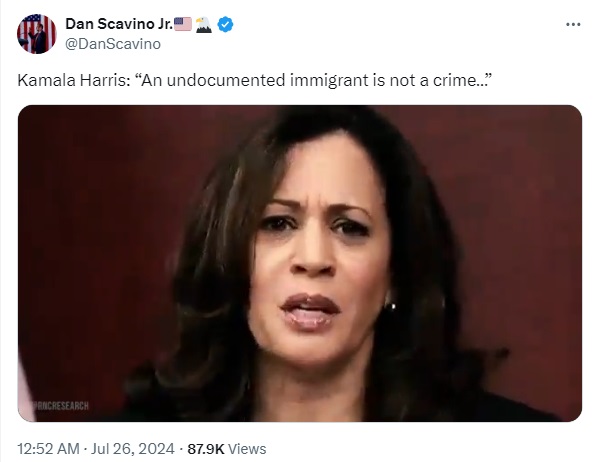Click the blue verified checkmark badge
The width and height of the screenshot is (599, 462).
[225, 24]
